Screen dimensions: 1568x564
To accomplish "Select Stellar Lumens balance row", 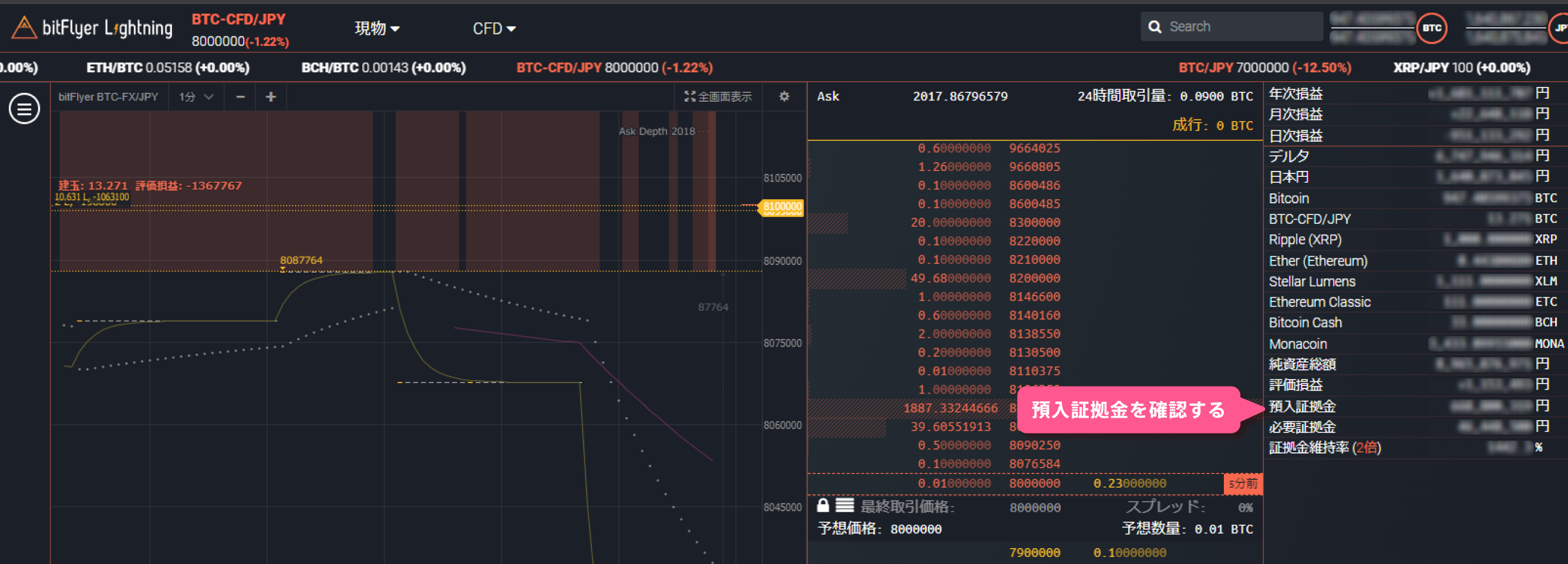I will click(1415, 281).
